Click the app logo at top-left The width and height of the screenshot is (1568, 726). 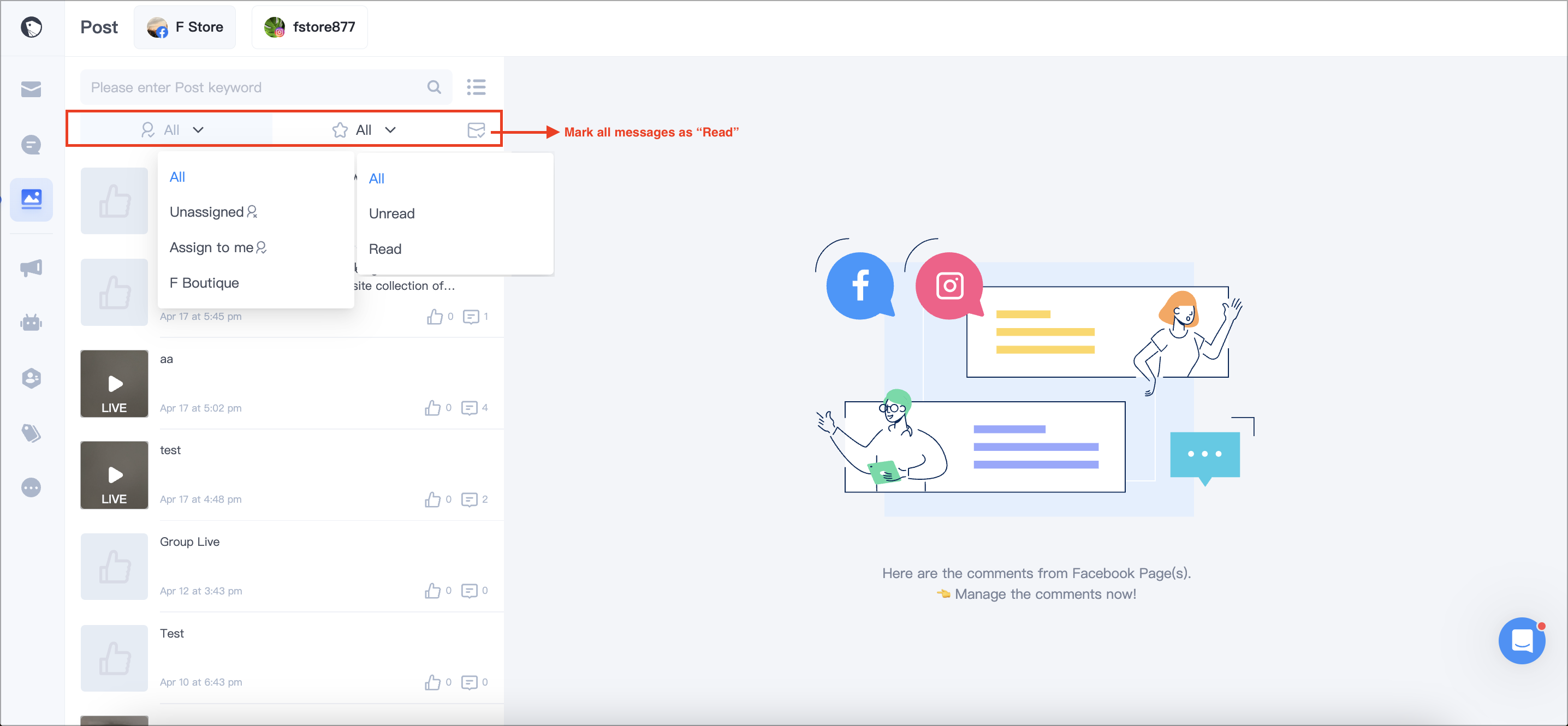[x=32, y=27]
